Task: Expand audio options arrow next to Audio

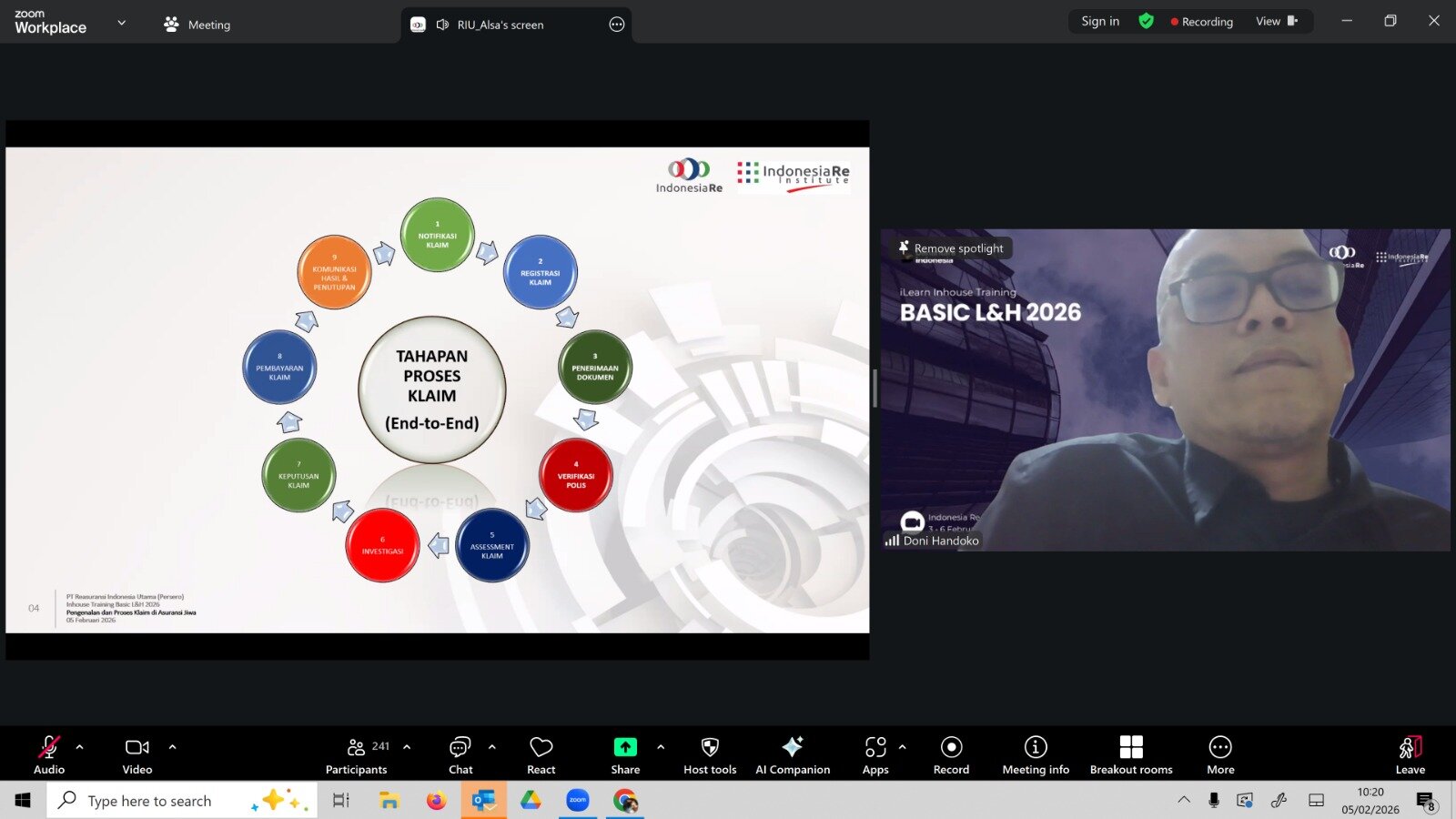Action: coord(80,747)
